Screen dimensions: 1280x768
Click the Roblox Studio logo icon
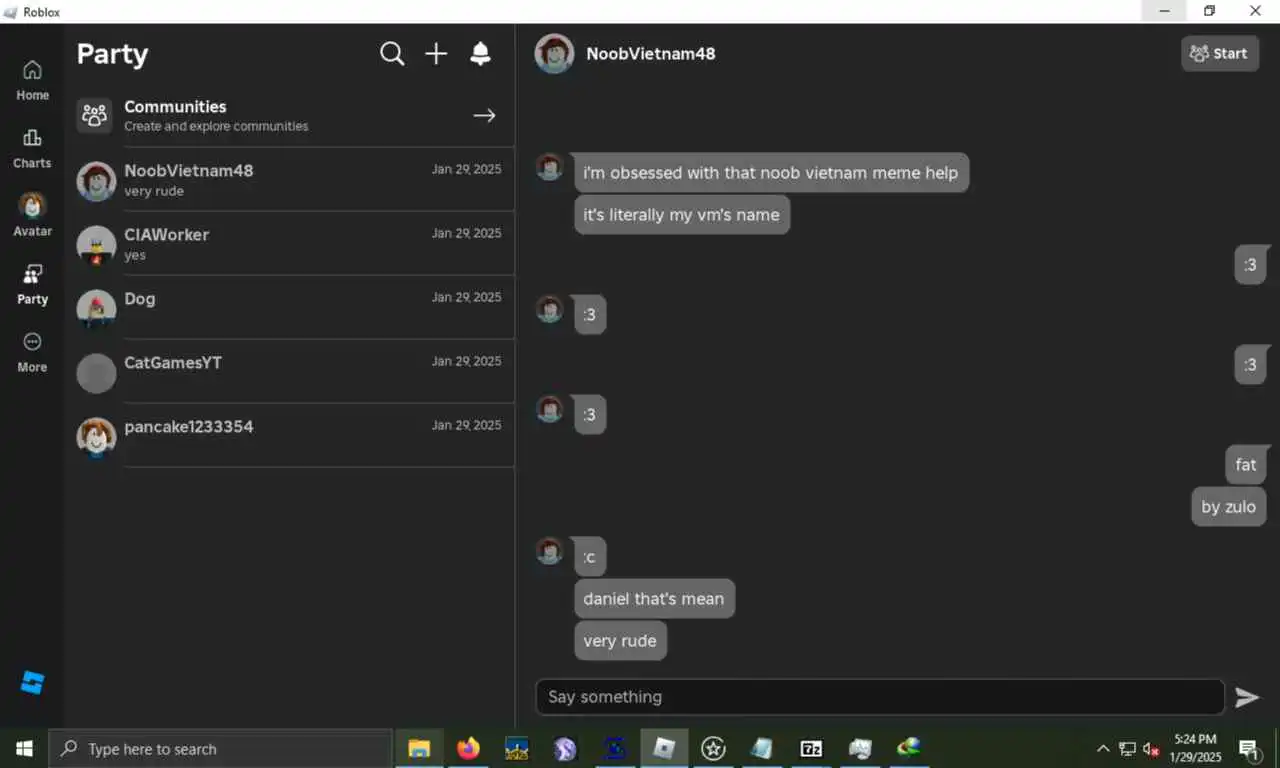tap(32, 683)
